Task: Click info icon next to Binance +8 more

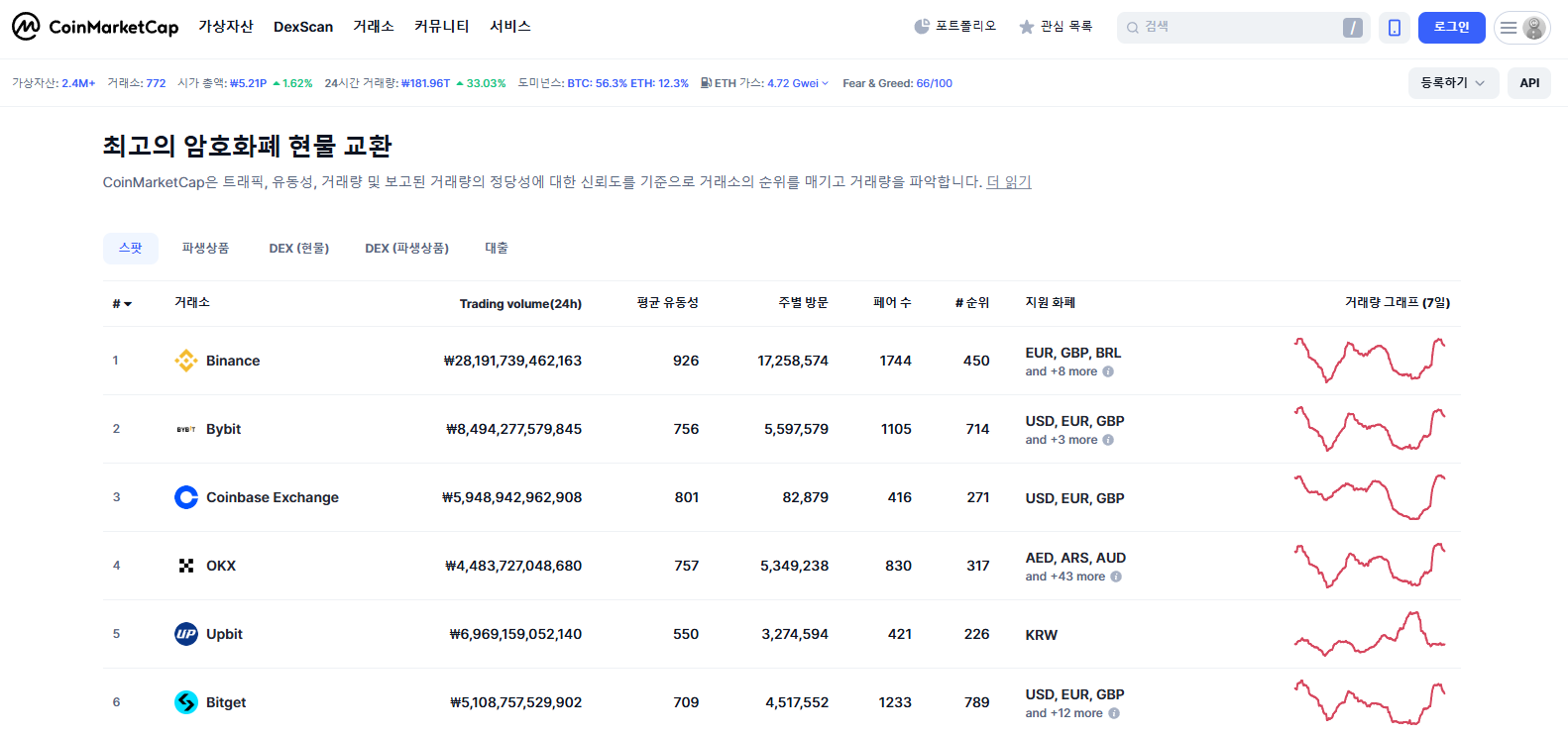Action: tap(1108, 371)
